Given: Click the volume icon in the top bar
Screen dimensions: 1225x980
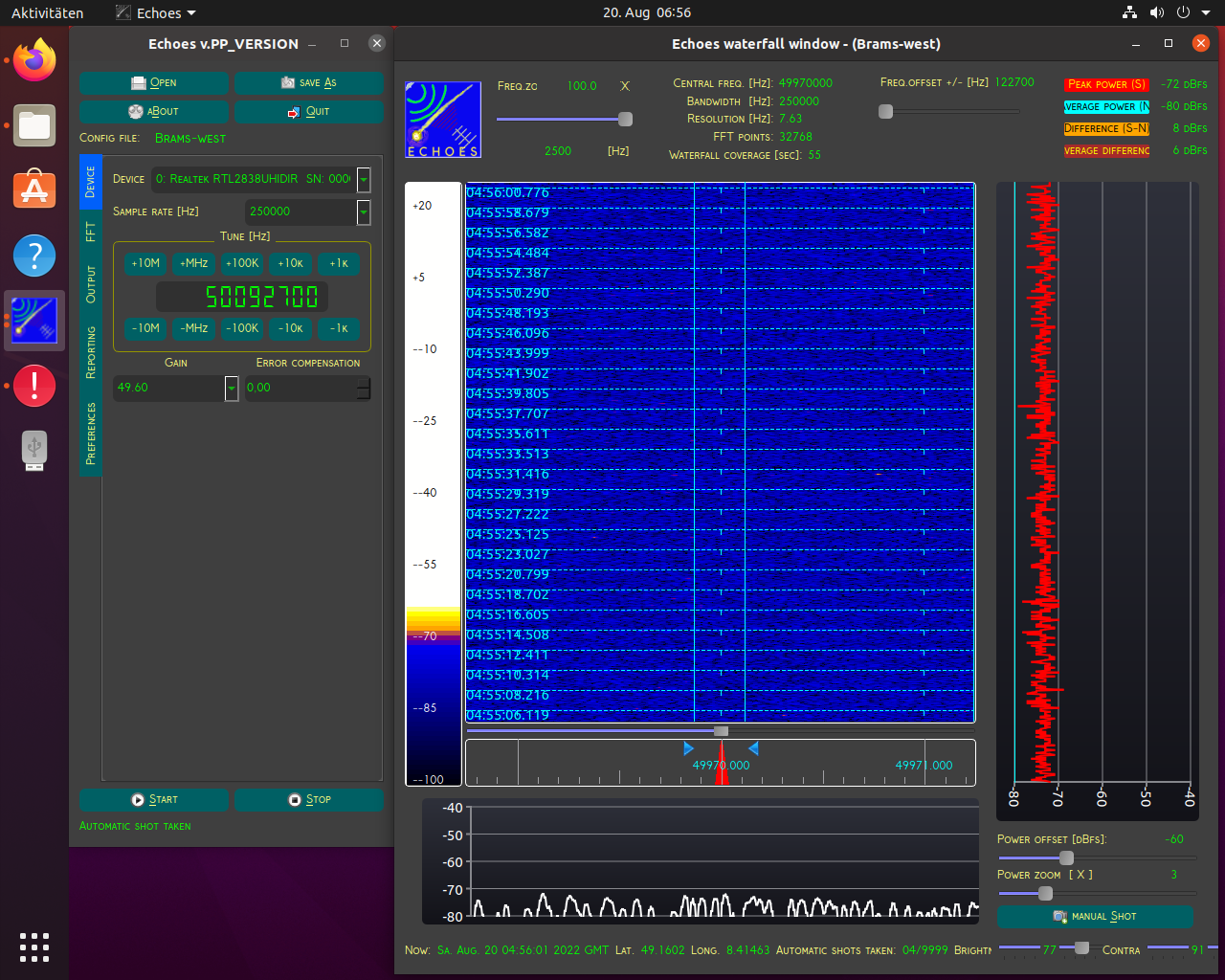Looking at the screenshot, I should click(x=1157, y=12).
